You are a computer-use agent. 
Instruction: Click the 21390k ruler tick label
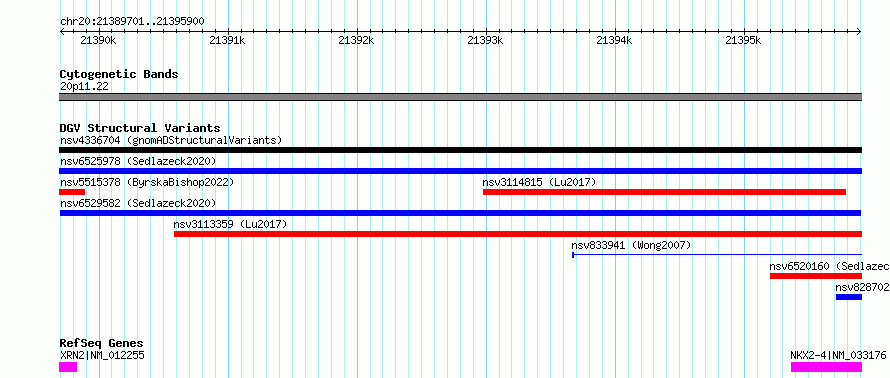pos(98,40)
